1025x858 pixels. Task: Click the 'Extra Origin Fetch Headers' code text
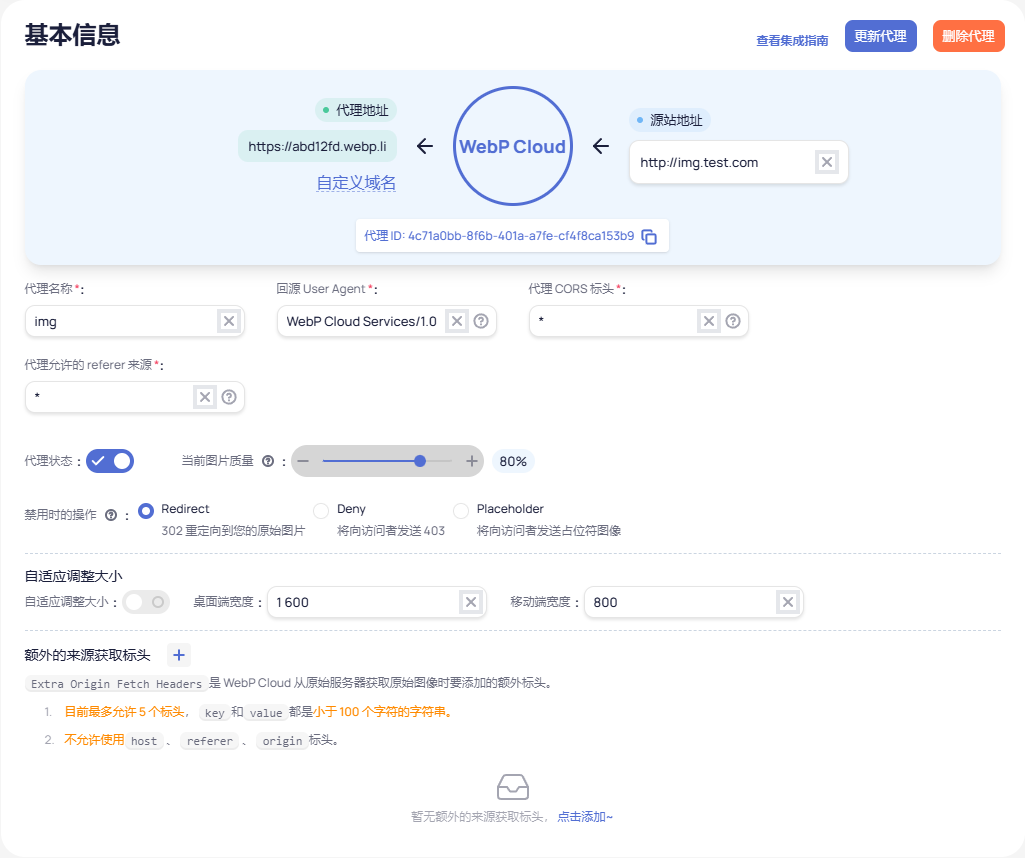pos(116,684)
